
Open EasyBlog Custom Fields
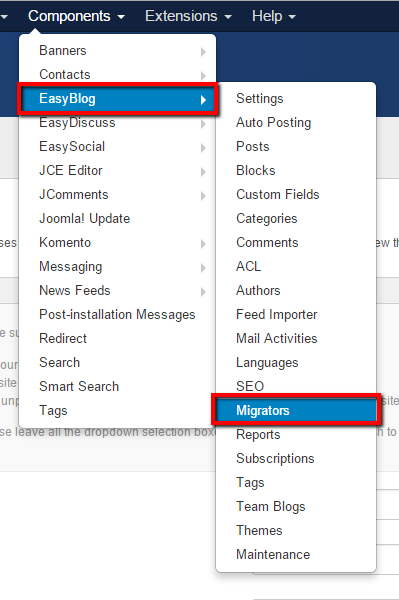(x=296, y=195)
